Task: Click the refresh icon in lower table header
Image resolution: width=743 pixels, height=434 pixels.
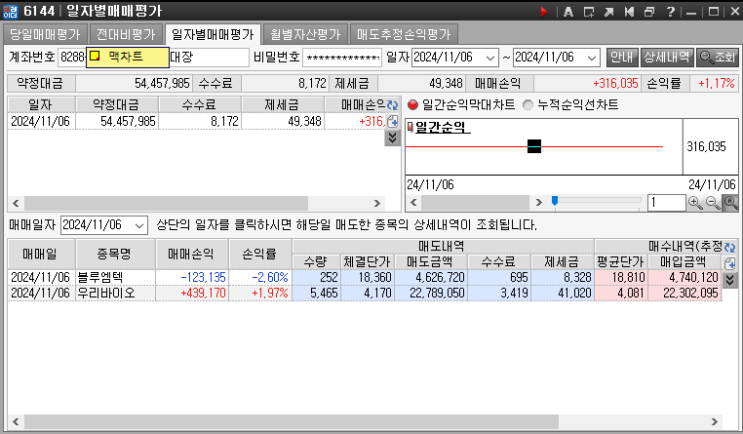Action: [x=730, y=247]
